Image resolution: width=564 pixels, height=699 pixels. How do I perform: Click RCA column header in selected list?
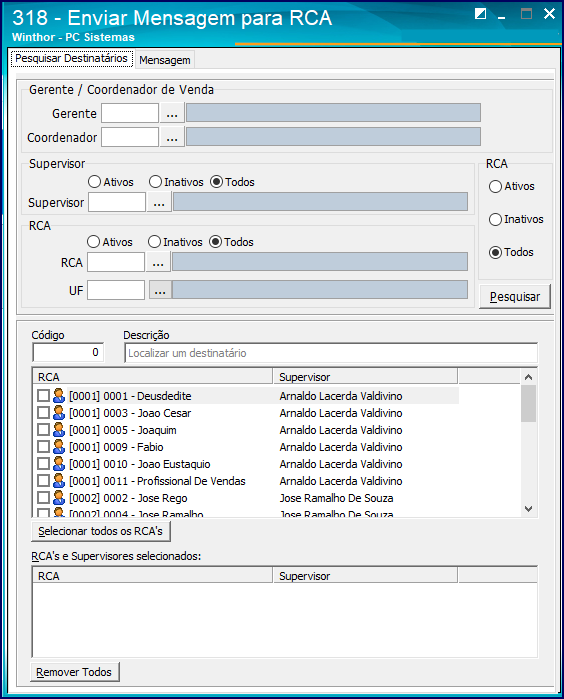152,576
